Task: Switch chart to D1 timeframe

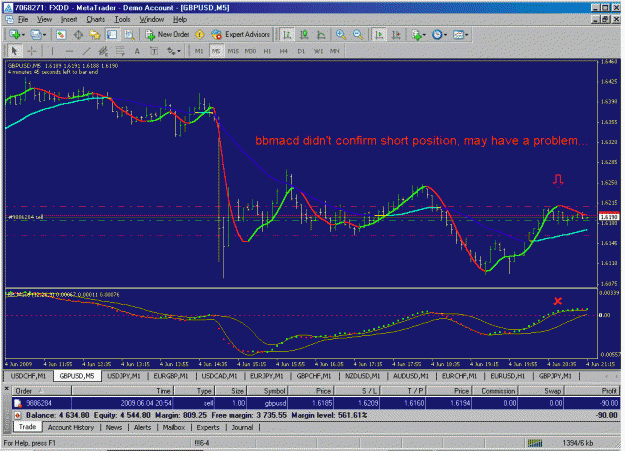Action: coord(301,51)
